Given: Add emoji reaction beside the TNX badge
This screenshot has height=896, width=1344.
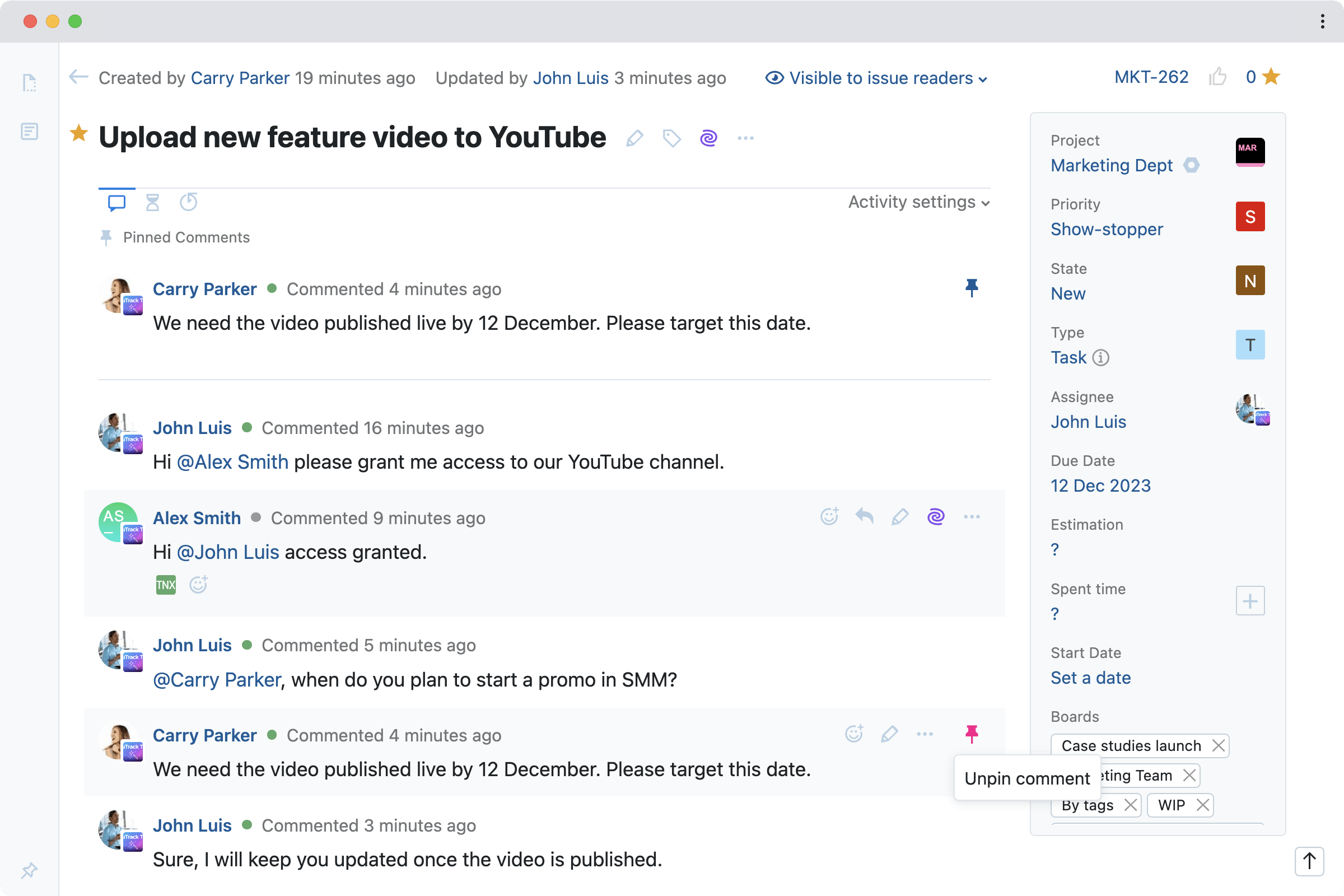Looking at the screenshot, I should [x=198, y=584].
